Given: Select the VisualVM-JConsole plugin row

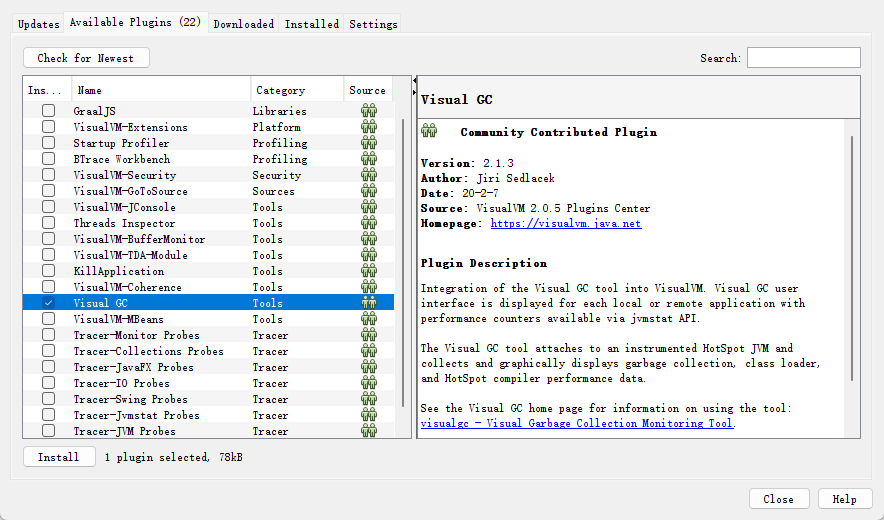Looking at the screenshot, I should tap(209, 207).
